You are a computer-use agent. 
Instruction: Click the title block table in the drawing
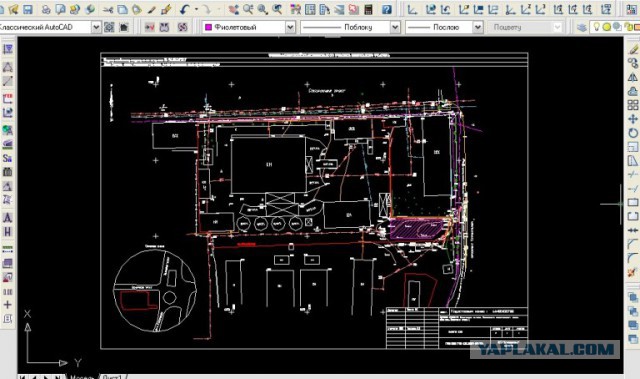(x=457, y=328)
